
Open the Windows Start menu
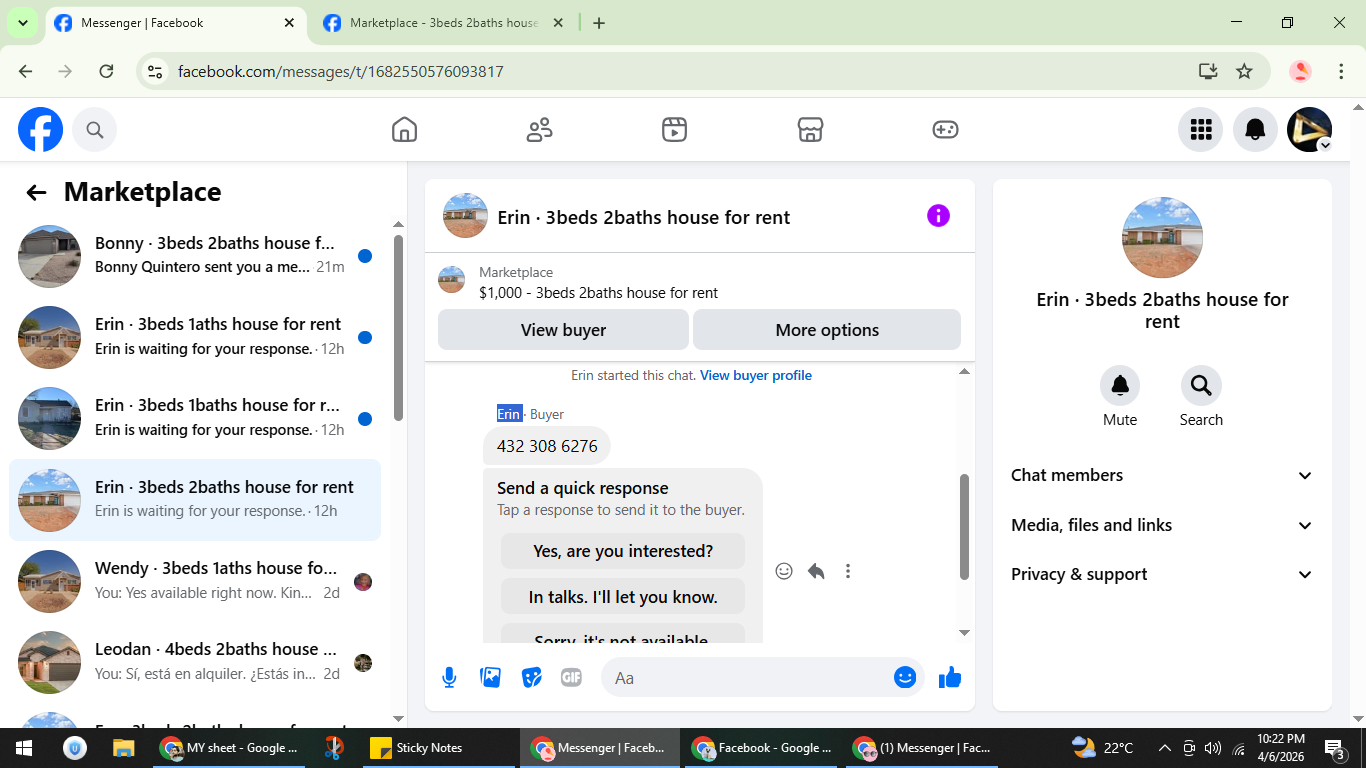(x=24, y=748)
